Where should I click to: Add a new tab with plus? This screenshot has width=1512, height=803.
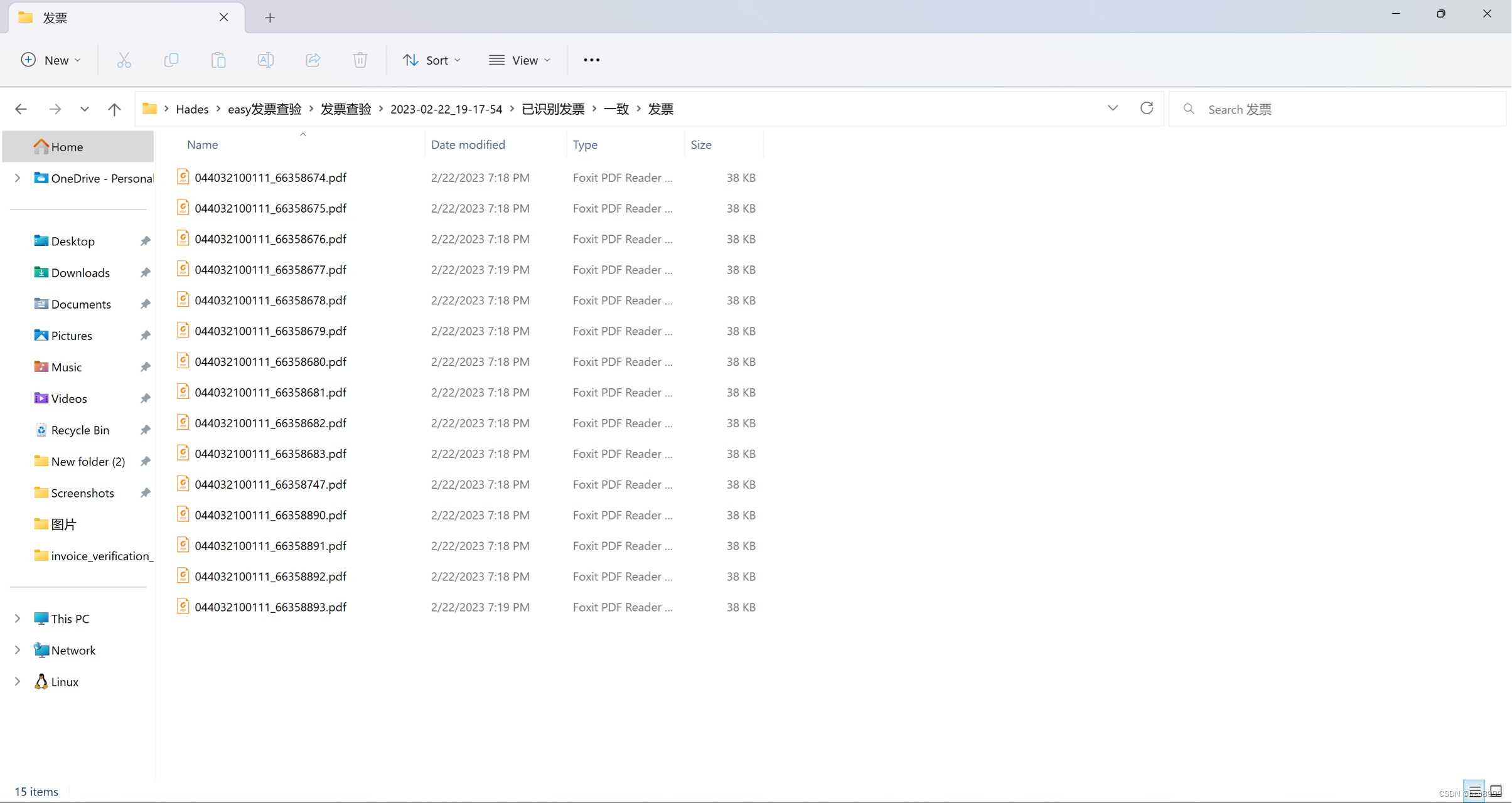[x=270, y=18]
